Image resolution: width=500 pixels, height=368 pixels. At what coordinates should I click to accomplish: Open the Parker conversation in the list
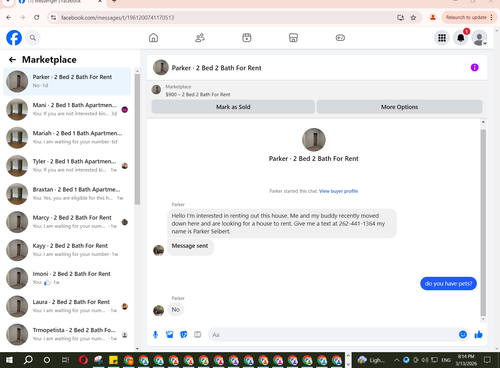(x=67, y=81)
